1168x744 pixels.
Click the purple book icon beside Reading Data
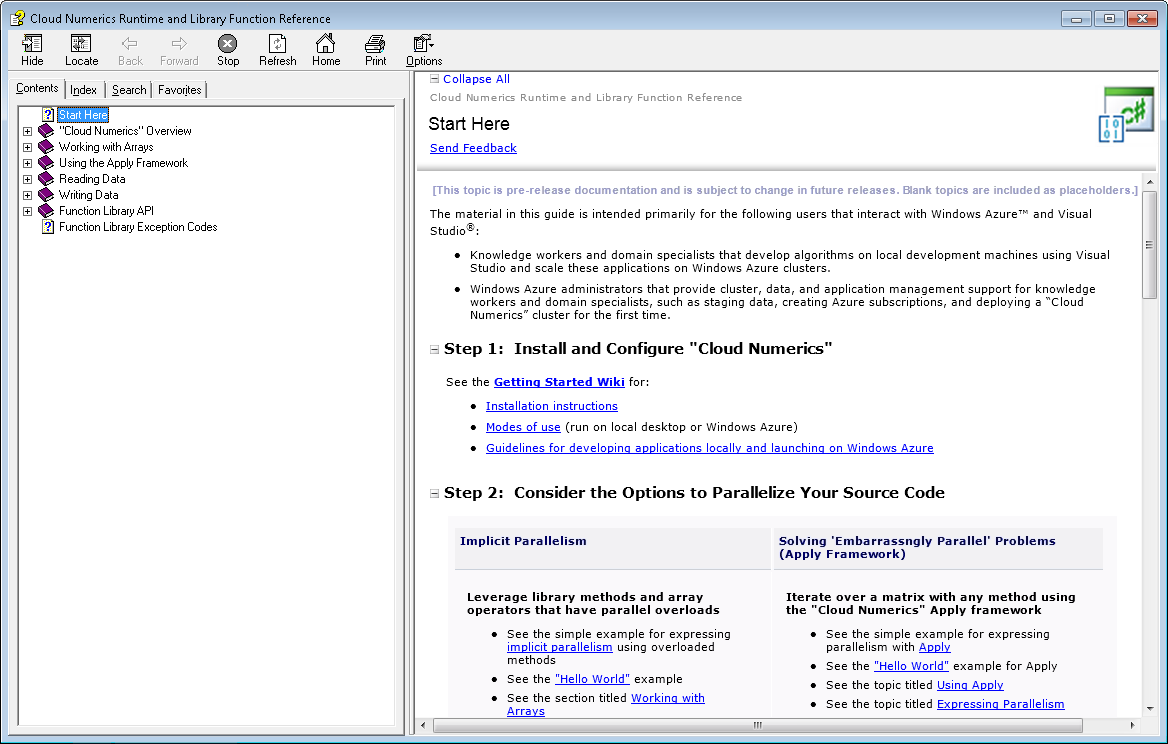point(46,179)
